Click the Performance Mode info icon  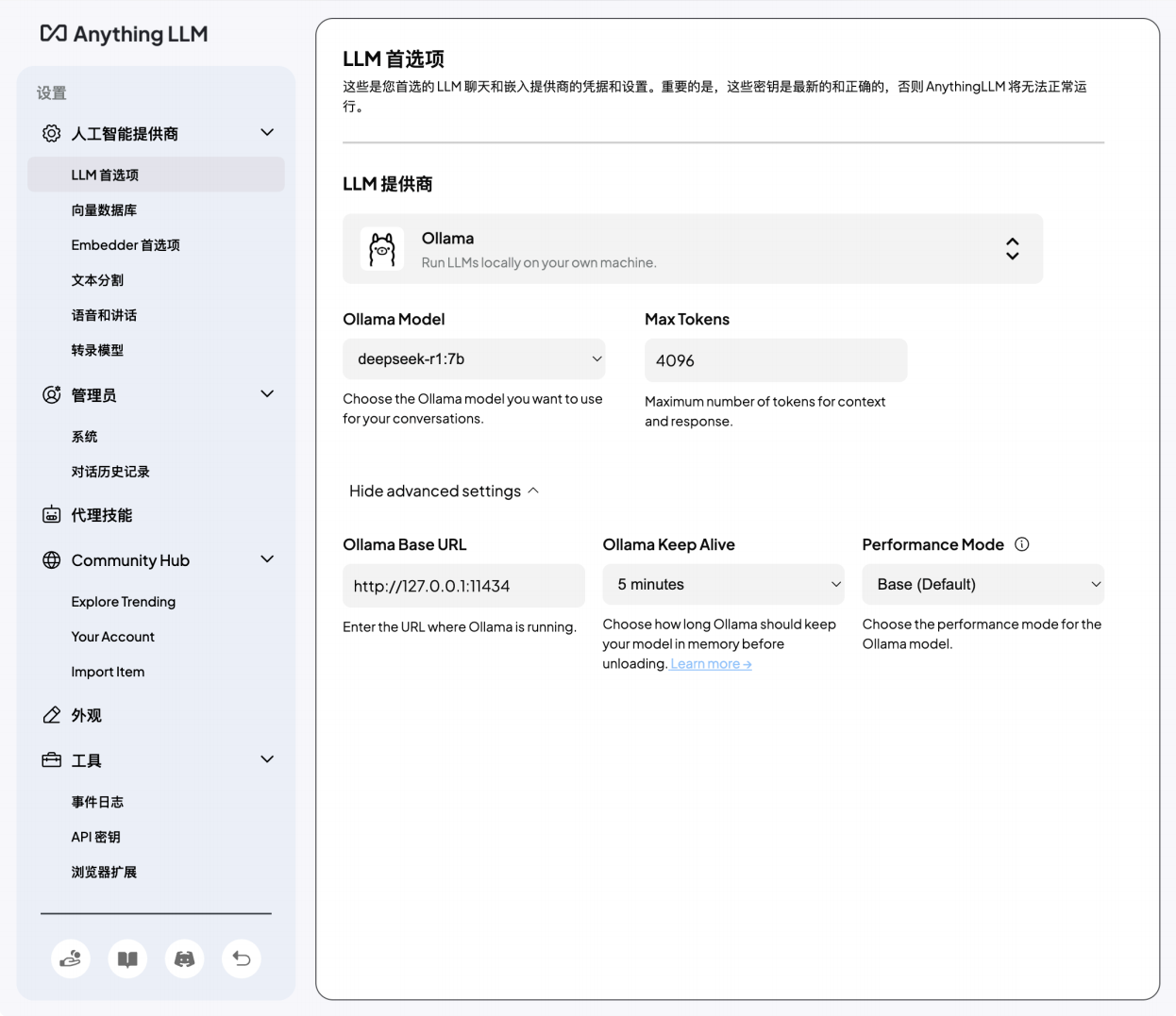click(x=1022, y=544)
